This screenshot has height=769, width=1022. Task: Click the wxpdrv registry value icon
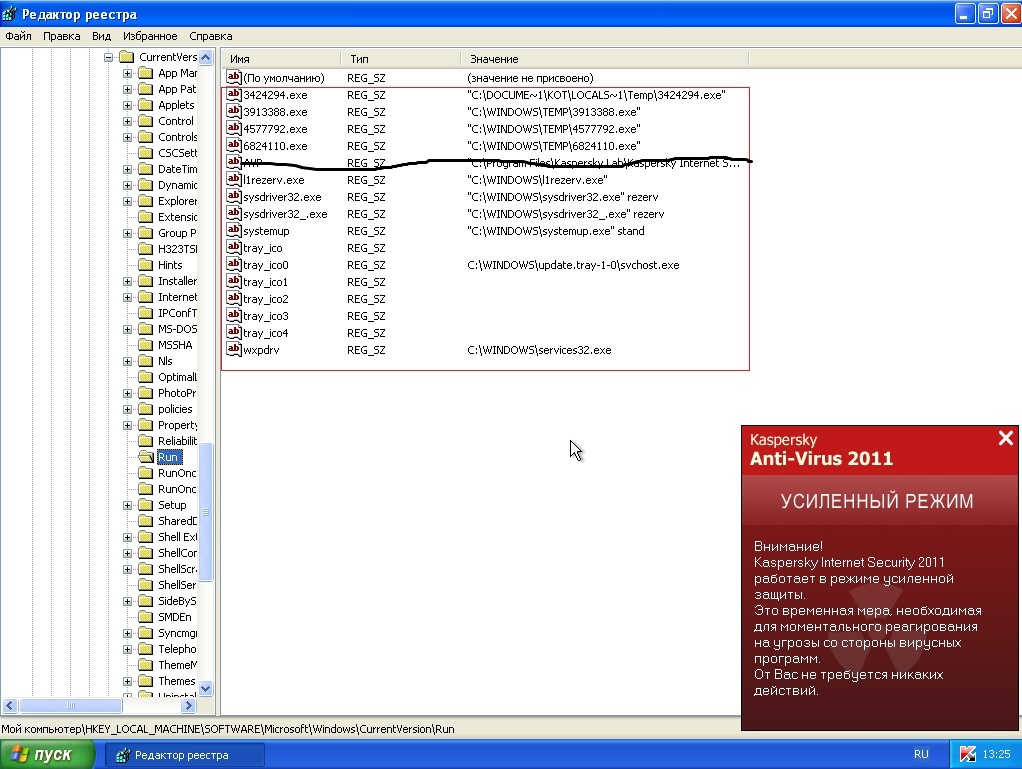234,350
